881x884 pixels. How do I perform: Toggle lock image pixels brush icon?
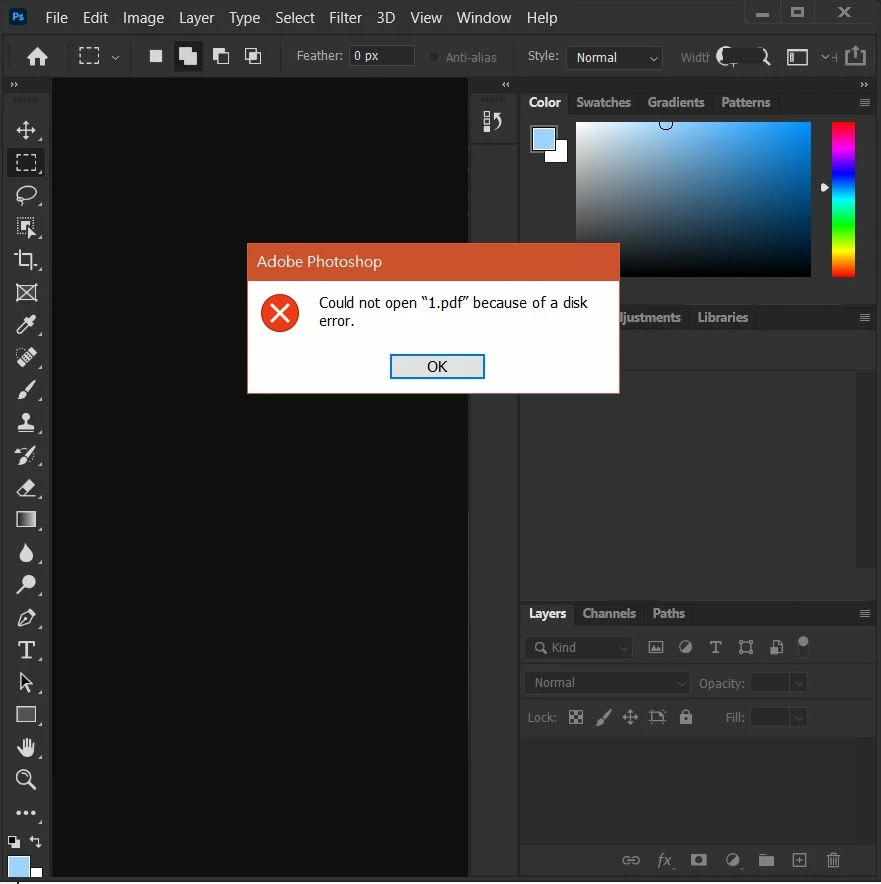pyautogui.click(x=603, y=717)
